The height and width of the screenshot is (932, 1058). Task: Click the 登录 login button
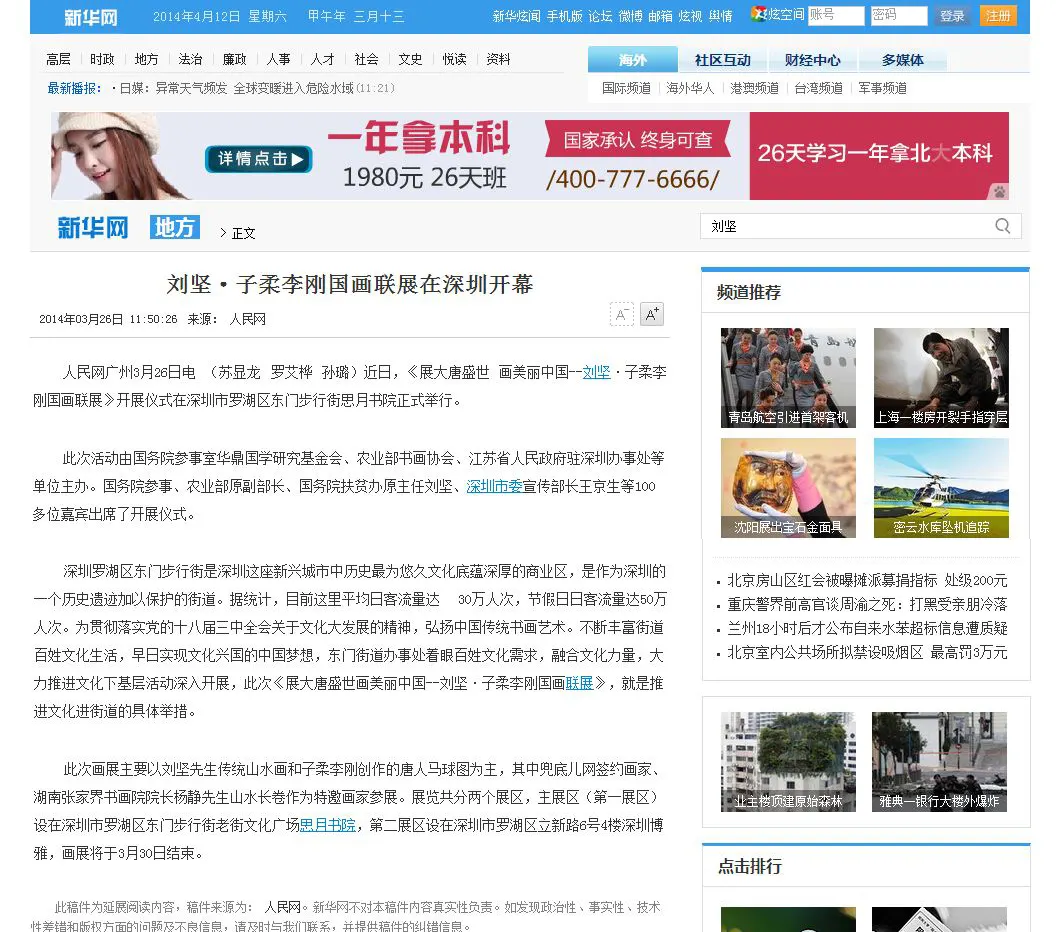952,16
